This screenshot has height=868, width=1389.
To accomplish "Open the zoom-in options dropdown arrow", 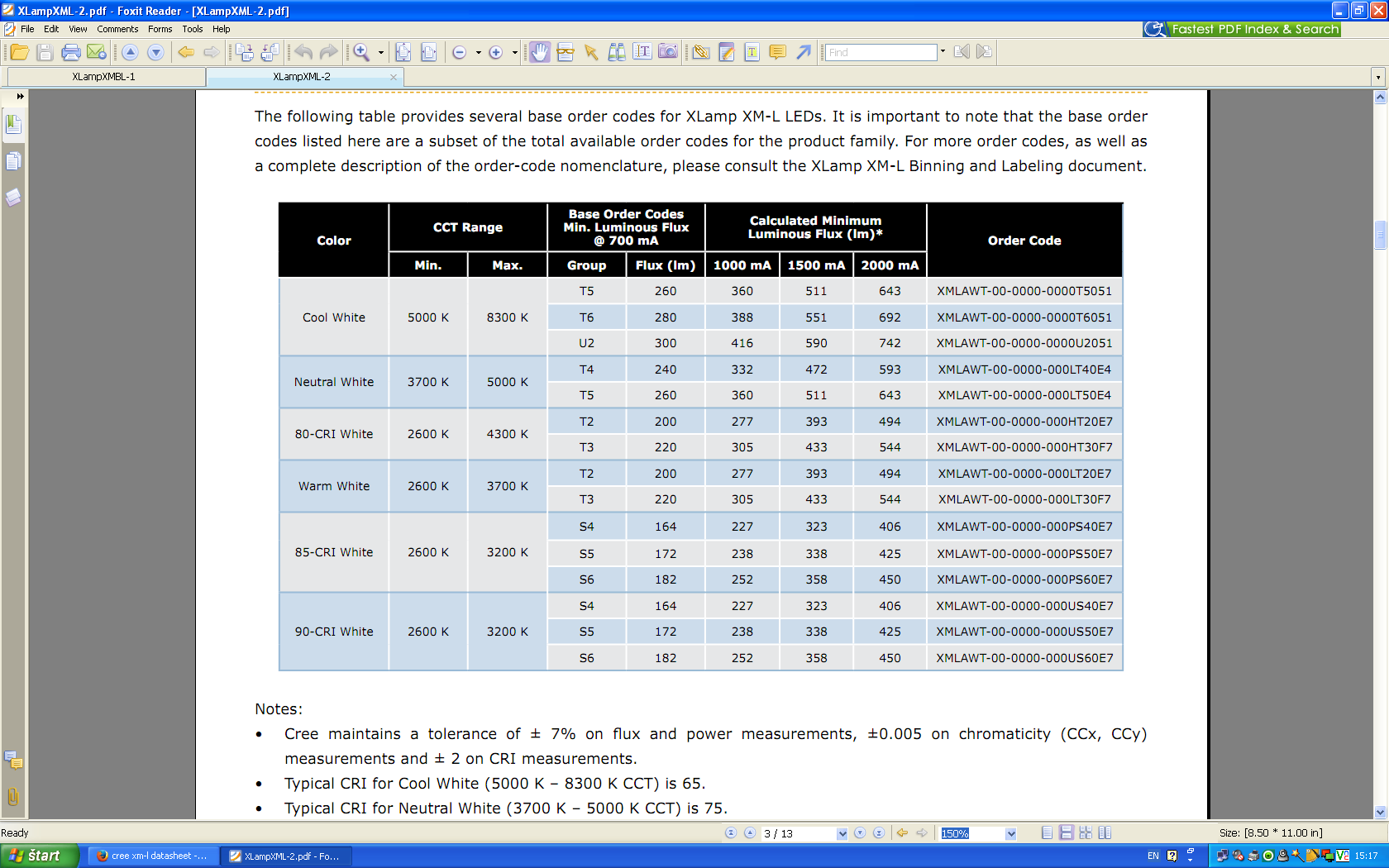I will pyautogui.click(x=514, y=52).
